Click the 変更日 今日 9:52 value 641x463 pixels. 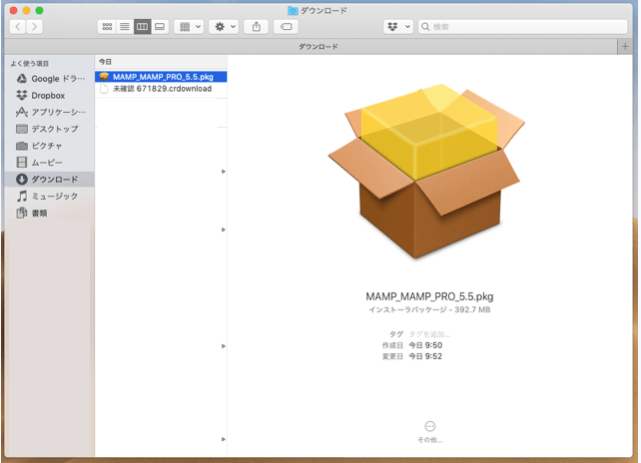click(x=426, y=356)
